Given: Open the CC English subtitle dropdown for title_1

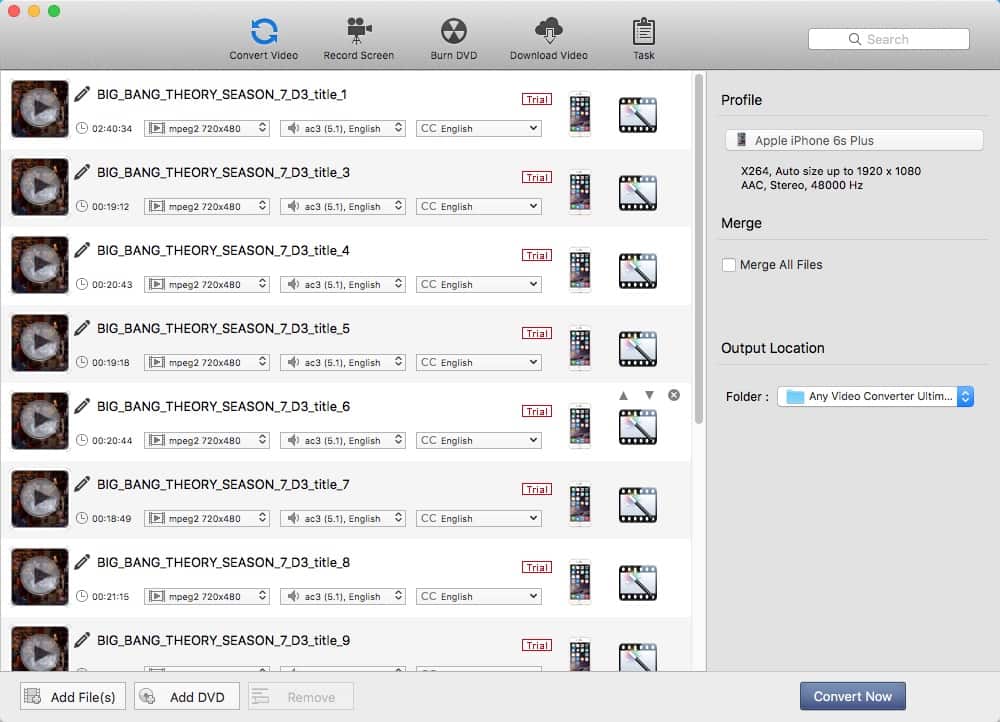Looking at the screenshot, I should click(478, 128).
